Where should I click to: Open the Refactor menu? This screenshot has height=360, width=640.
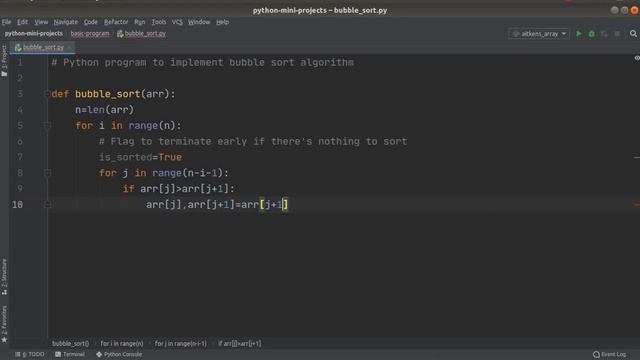[x=116, y=22]
